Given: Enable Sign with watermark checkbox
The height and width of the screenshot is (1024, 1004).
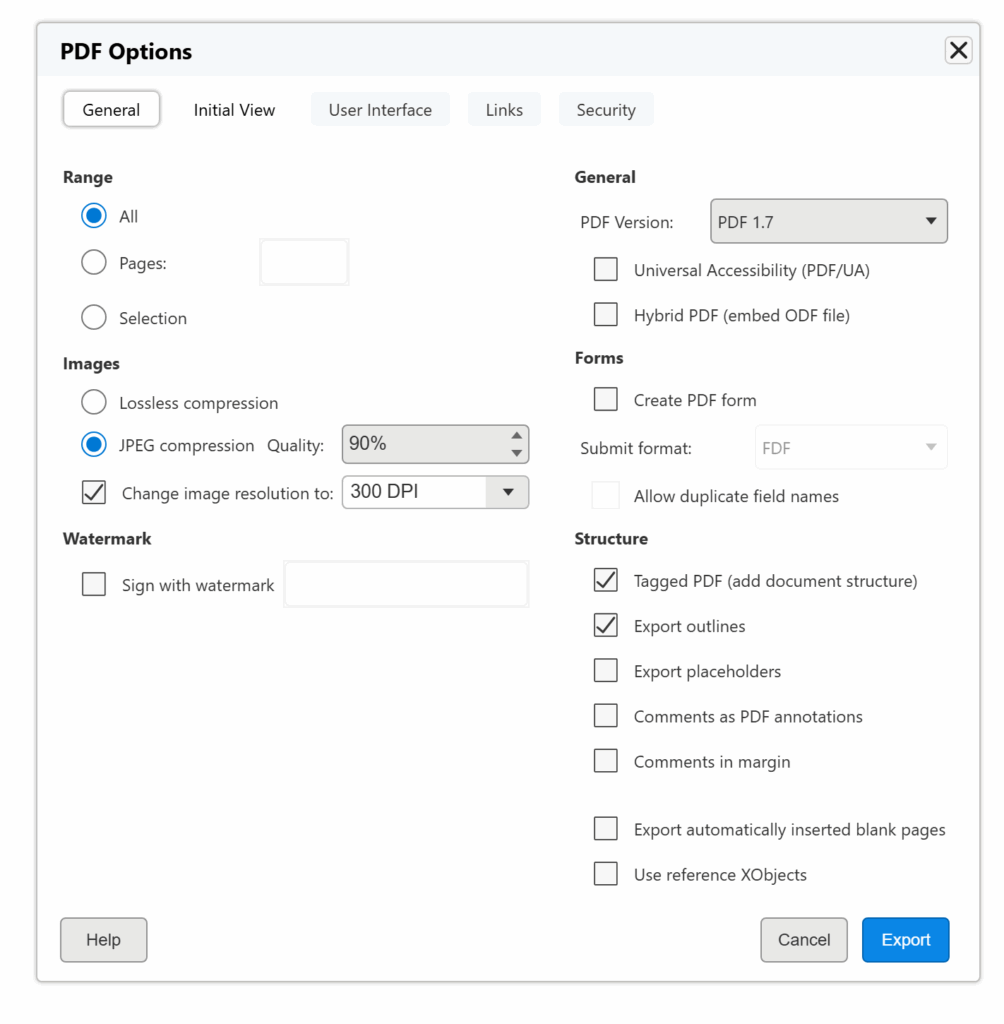Looking at the screenshot, I should coord(94,585).
